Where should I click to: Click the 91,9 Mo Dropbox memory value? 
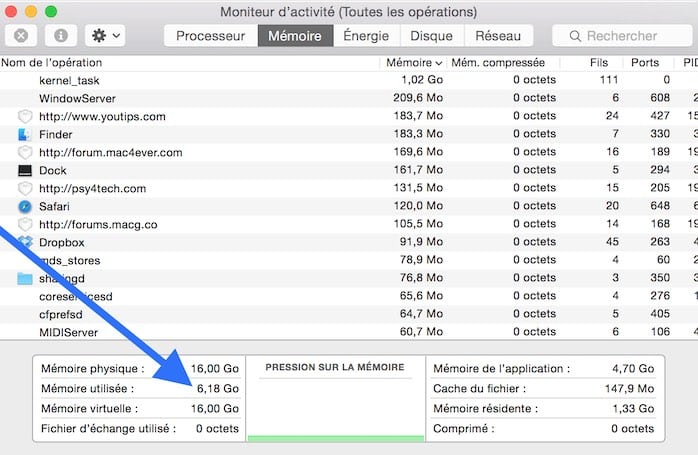pos(421,242)
